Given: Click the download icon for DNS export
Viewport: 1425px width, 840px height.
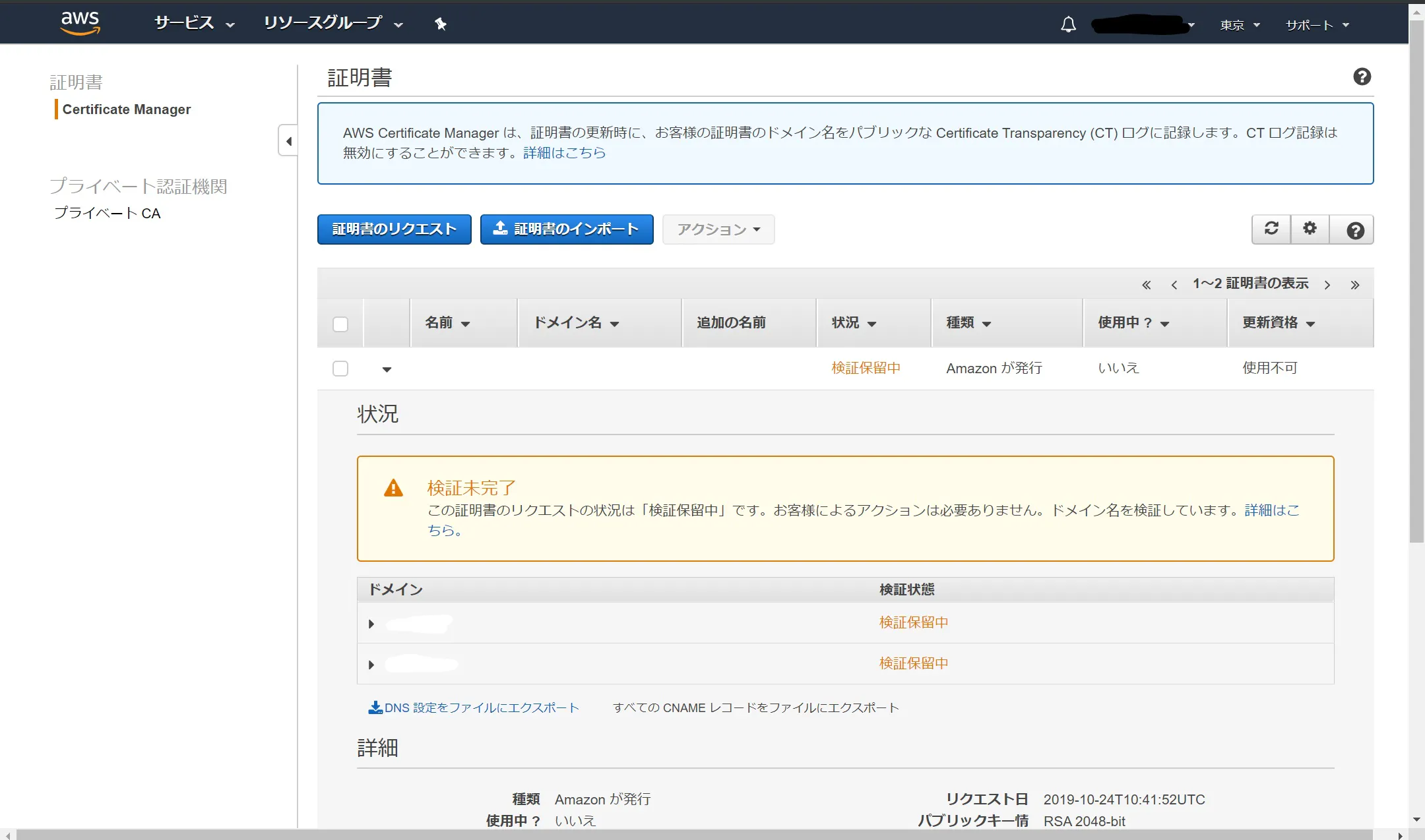Looking at the screenshot, I should (375, 707).
